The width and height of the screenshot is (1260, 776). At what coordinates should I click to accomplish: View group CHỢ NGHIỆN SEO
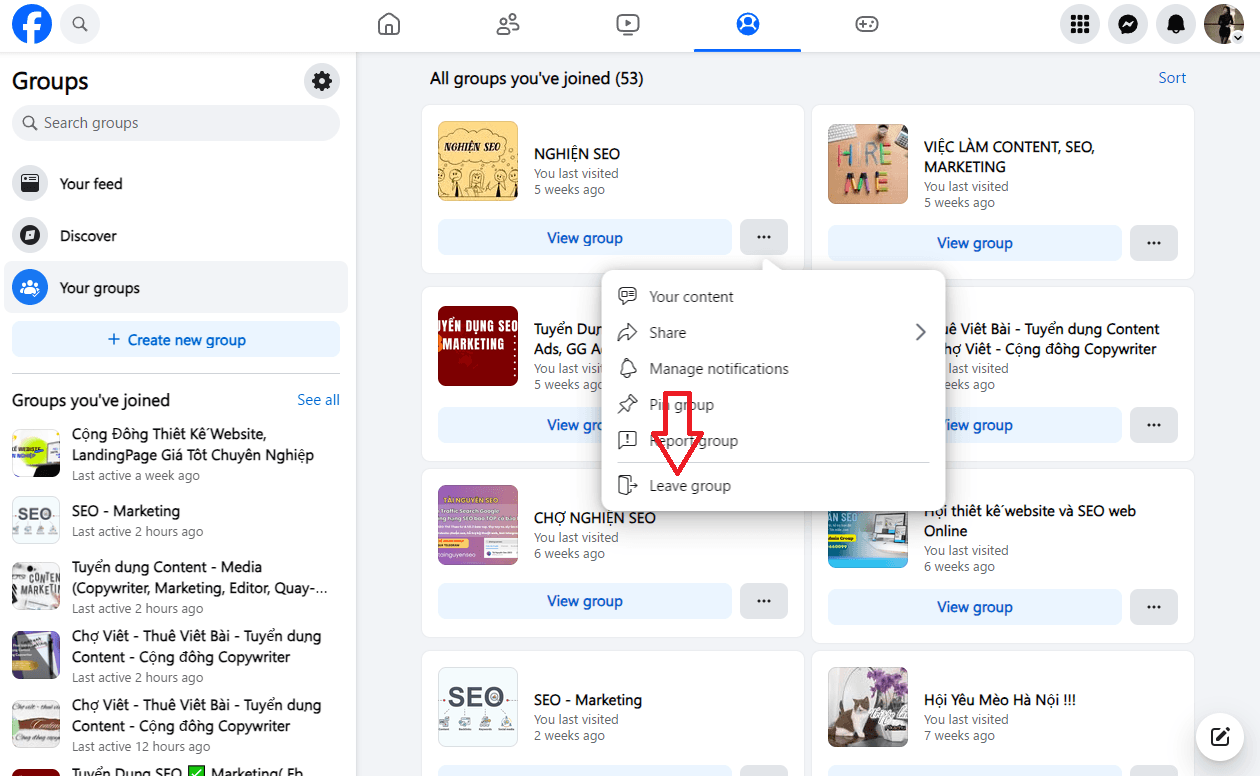585,601
